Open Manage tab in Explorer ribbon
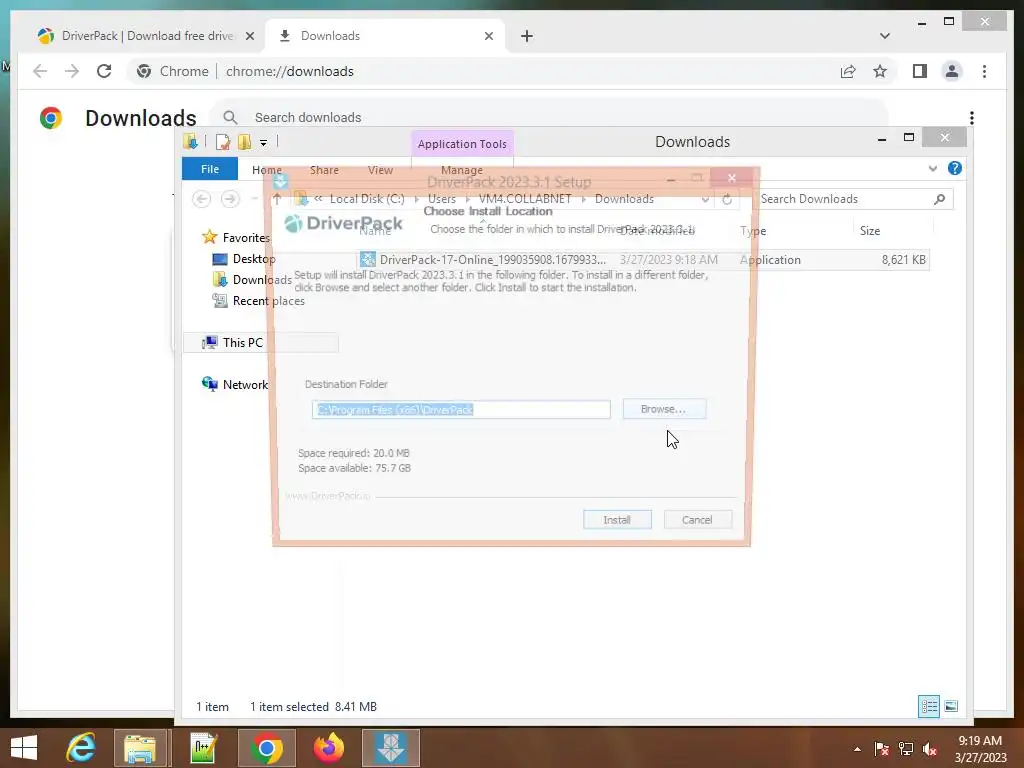 pyautogui.click(x=462, y=170)
